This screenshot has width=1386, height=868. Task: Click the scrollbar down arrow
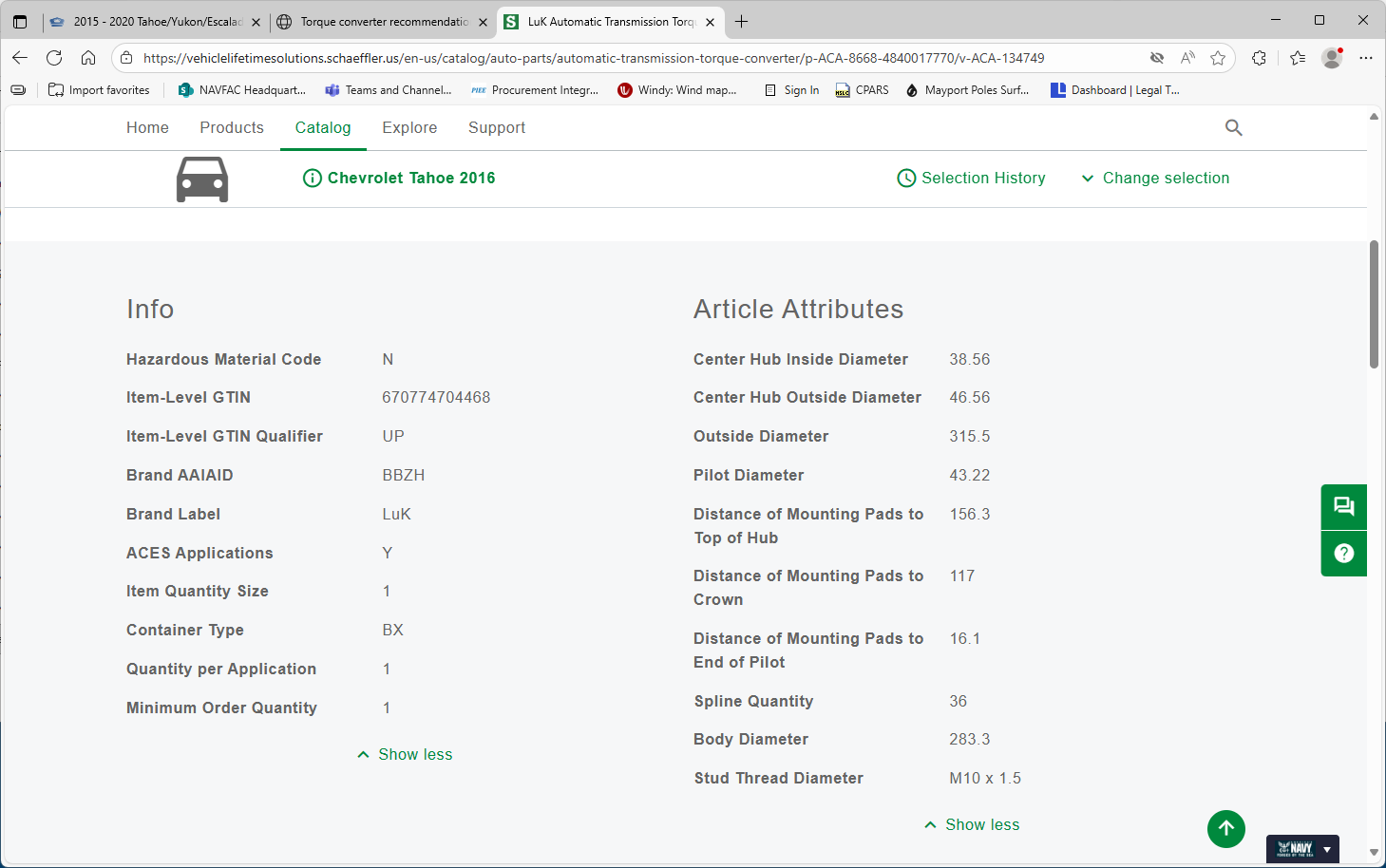pyautogui.click(x=1374, y=853)
